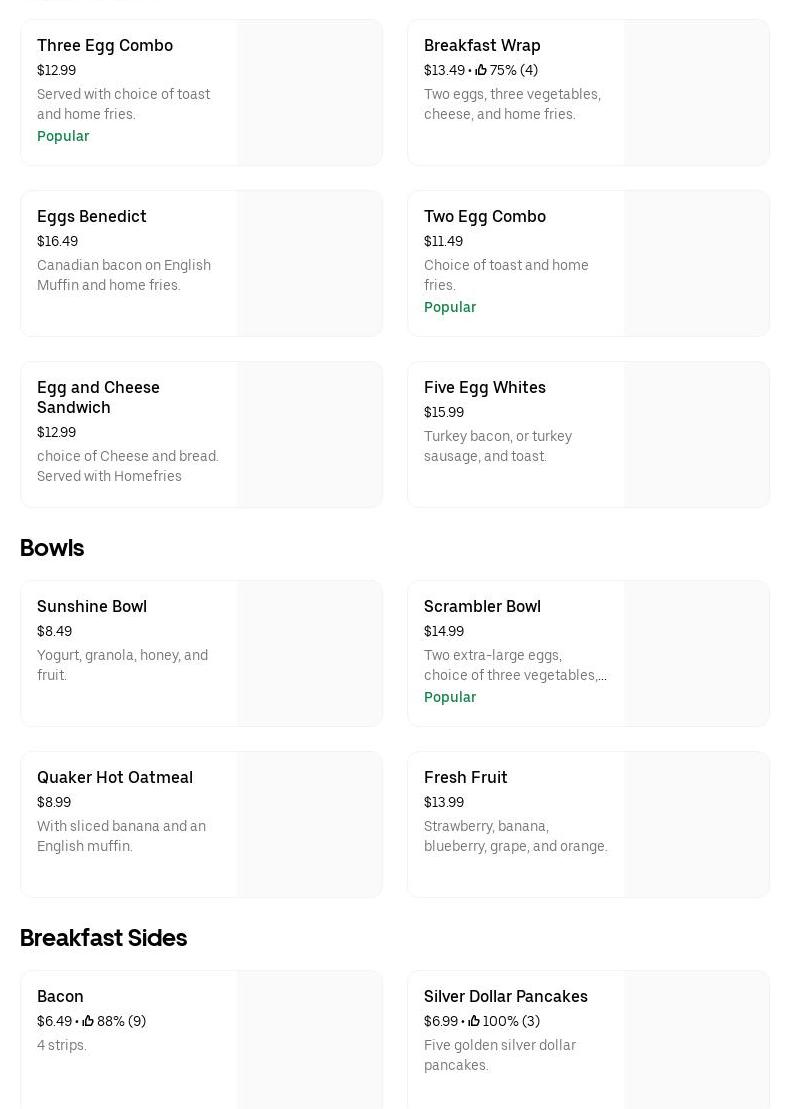Open the Fresh Fruit bowl title

click(466, 777)
